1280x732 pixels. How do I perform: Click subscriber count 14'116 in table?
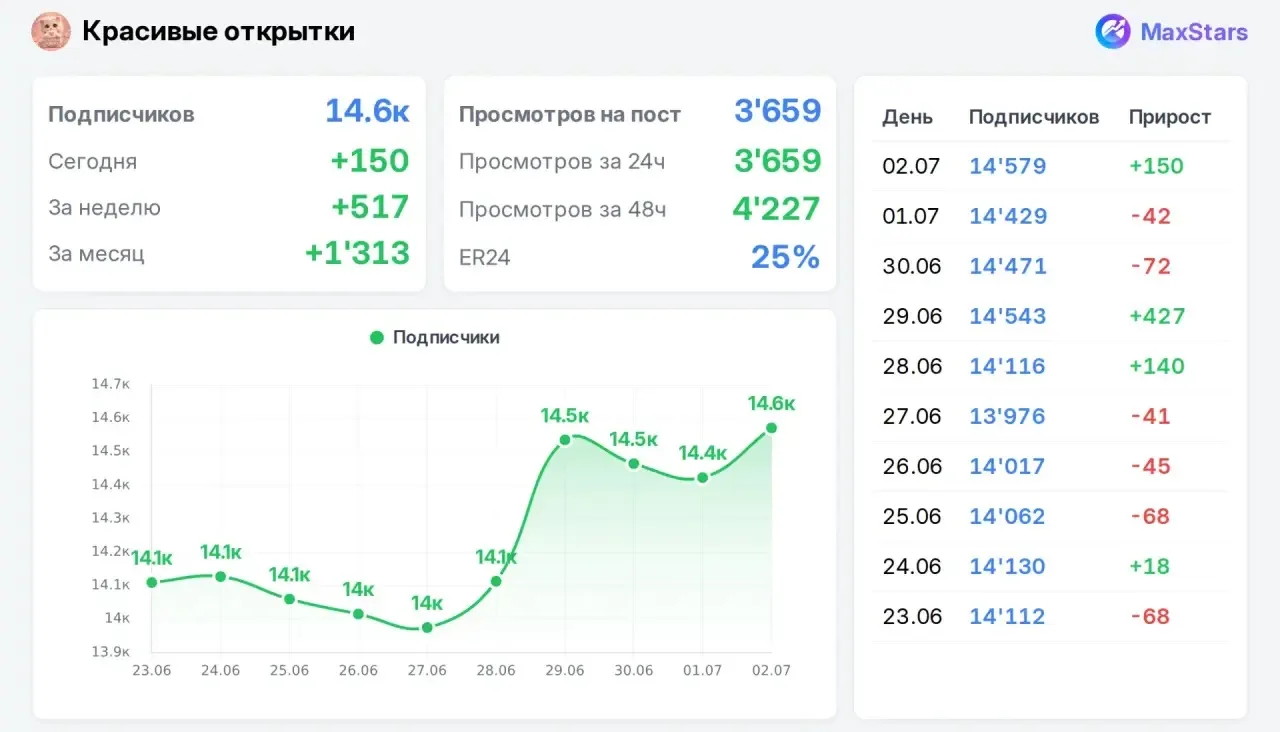[x=1007, y=366]
